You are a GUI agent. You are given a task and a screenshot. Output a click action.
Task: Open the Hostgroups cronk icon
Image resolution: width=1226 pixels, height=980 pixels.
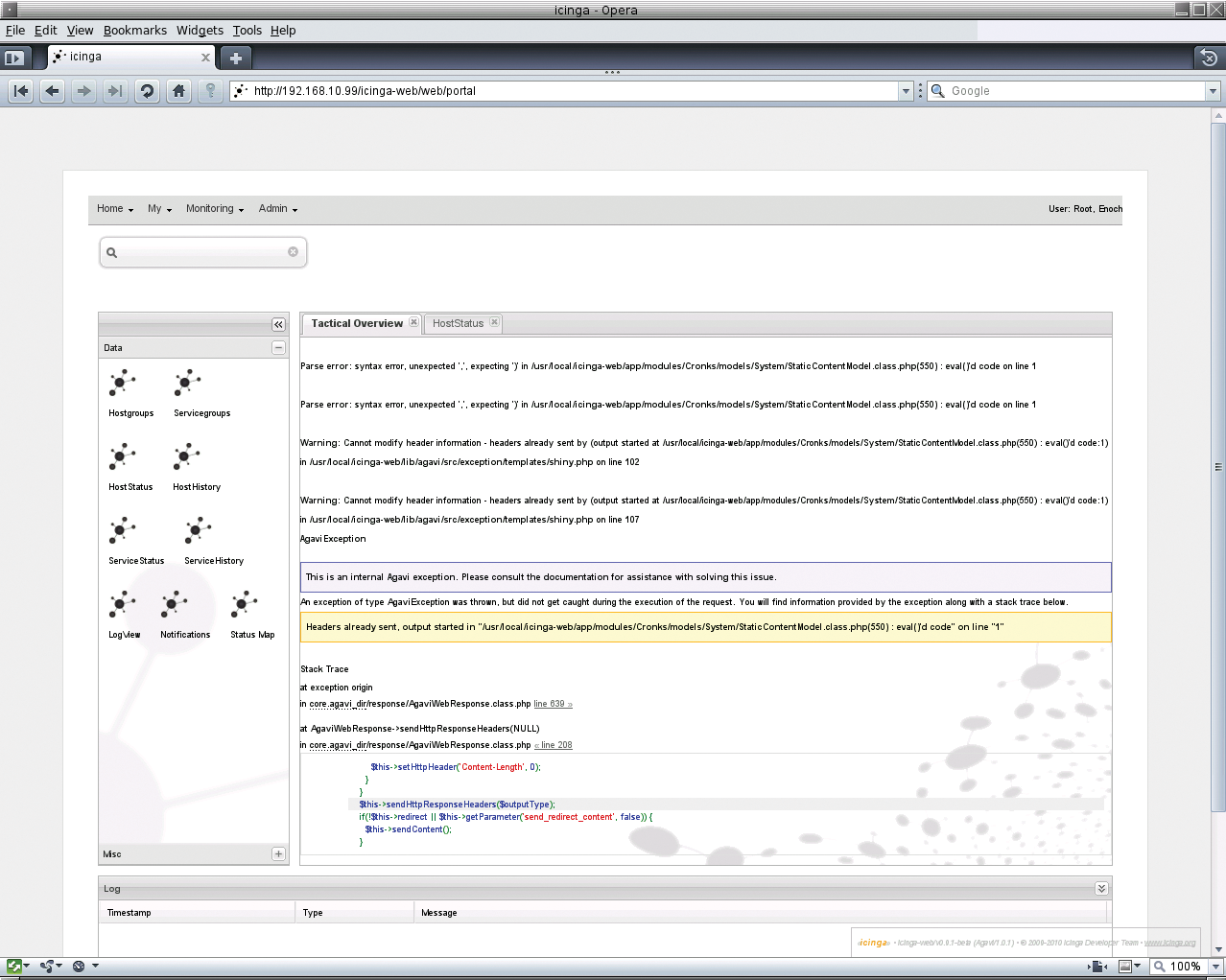pyautogui.click(x=122, y=383)
